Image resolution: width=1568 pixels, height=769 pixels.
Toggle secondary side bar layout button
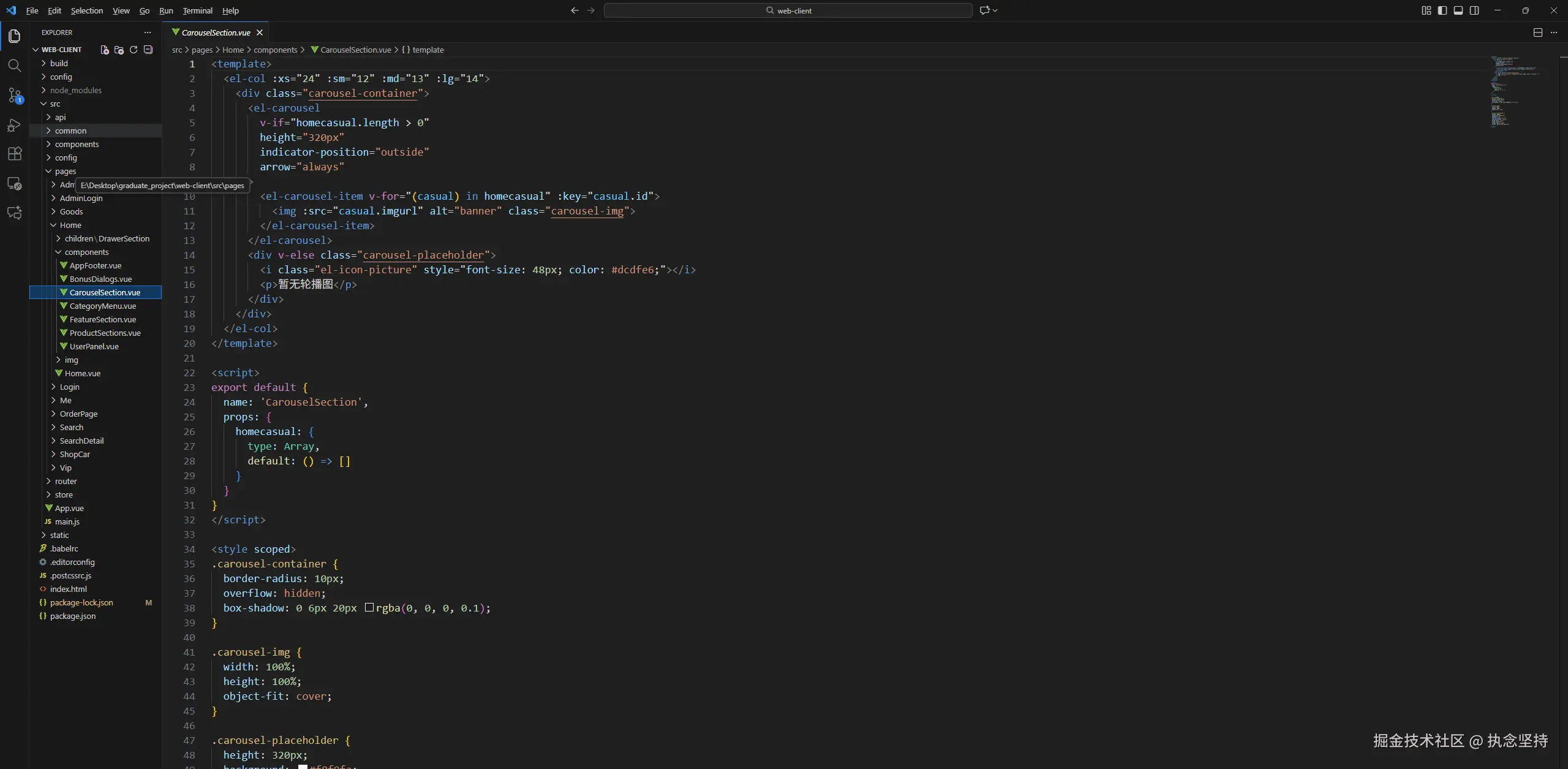click(1474, 10)
